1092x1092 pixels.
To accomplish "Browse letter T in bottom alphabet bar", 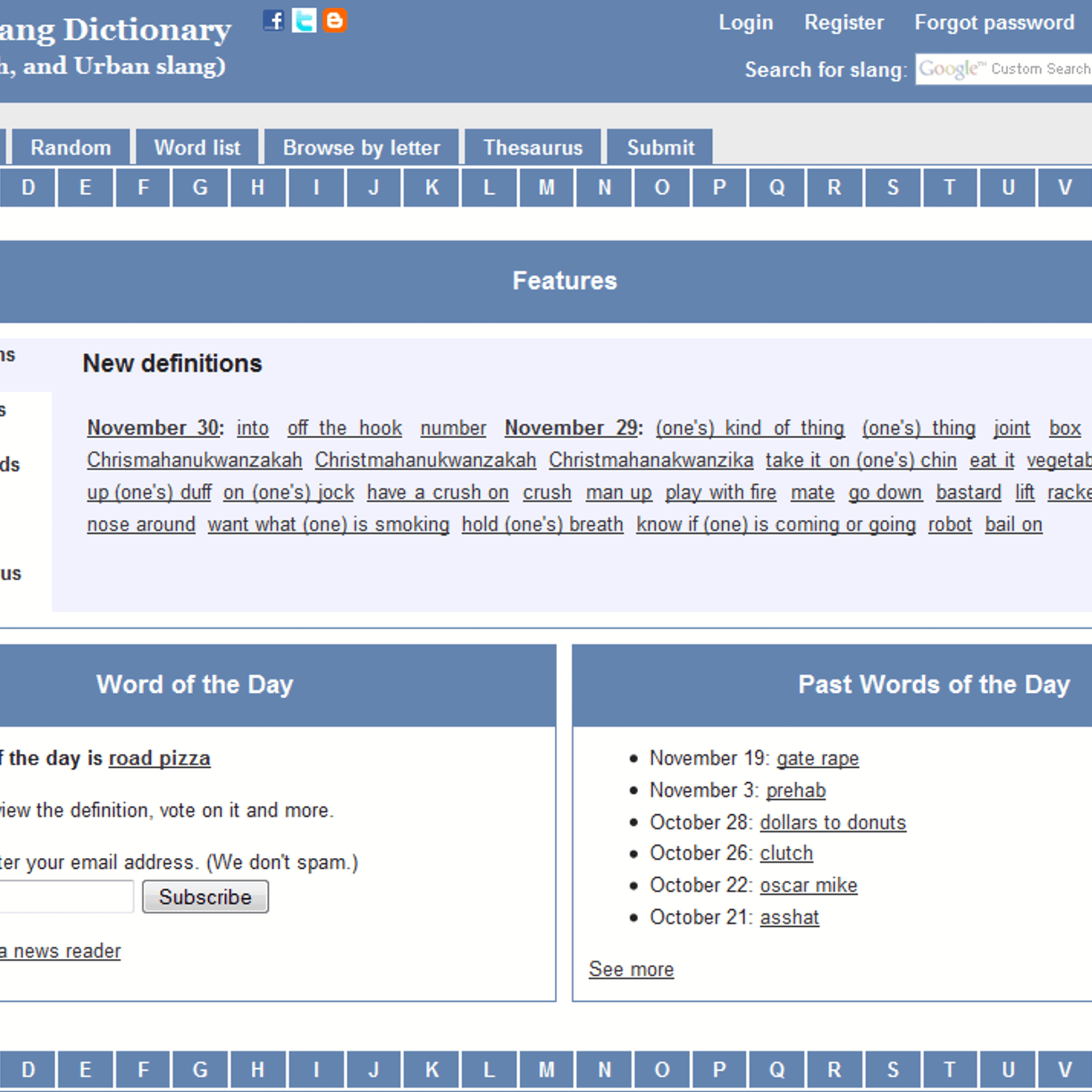I will [949, 1069].
